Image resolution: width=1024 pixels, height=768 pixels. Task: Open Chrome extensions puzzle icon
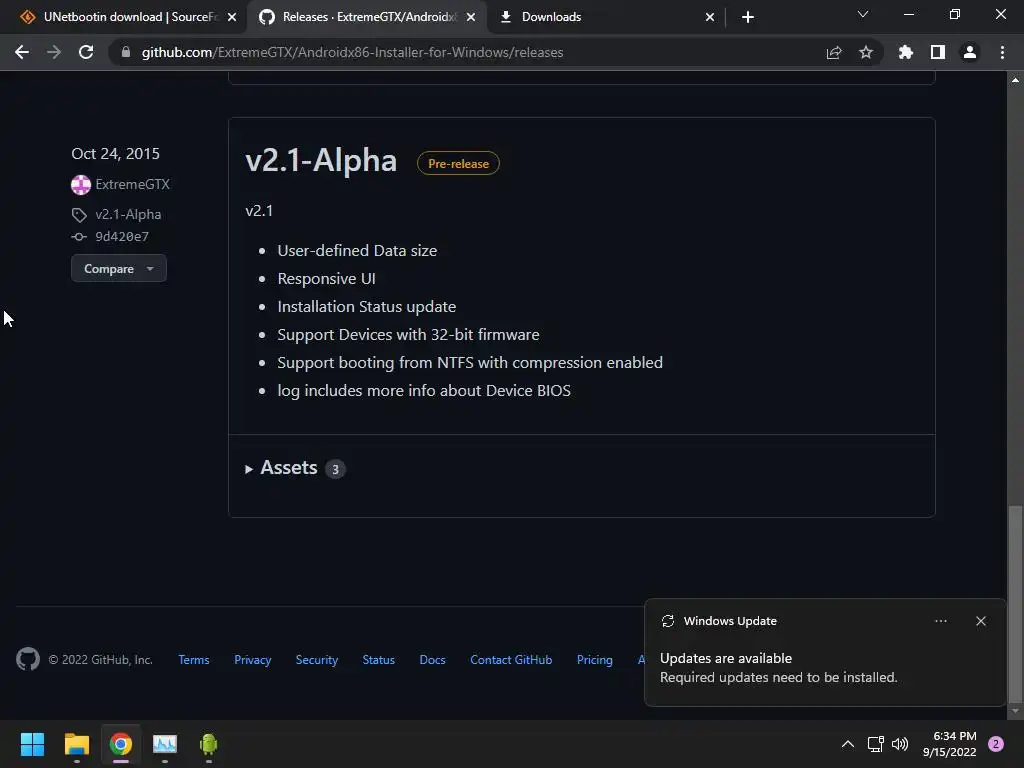906,52
